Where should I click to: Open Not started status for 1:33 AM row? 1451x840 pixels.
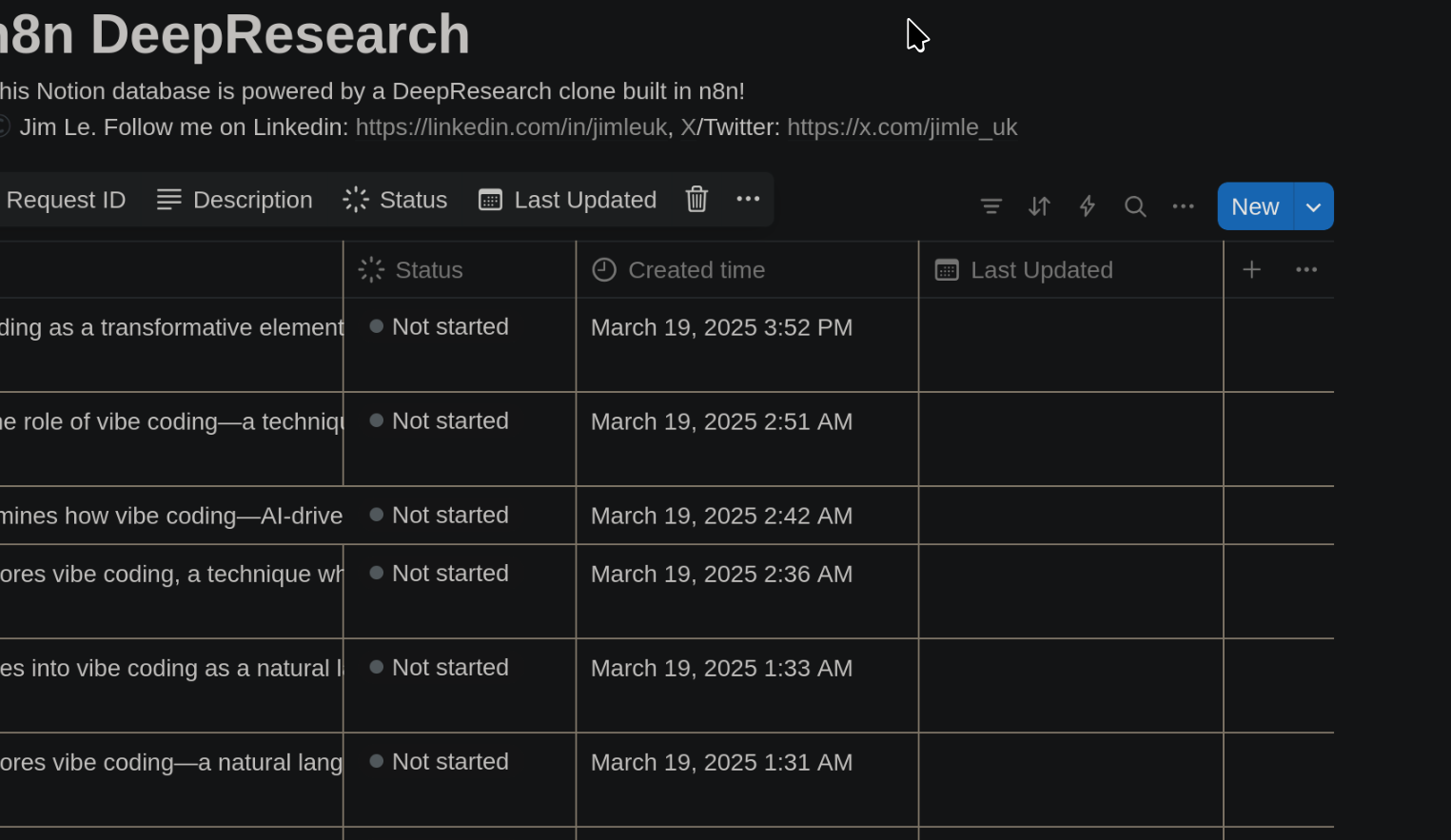point(439,667)
